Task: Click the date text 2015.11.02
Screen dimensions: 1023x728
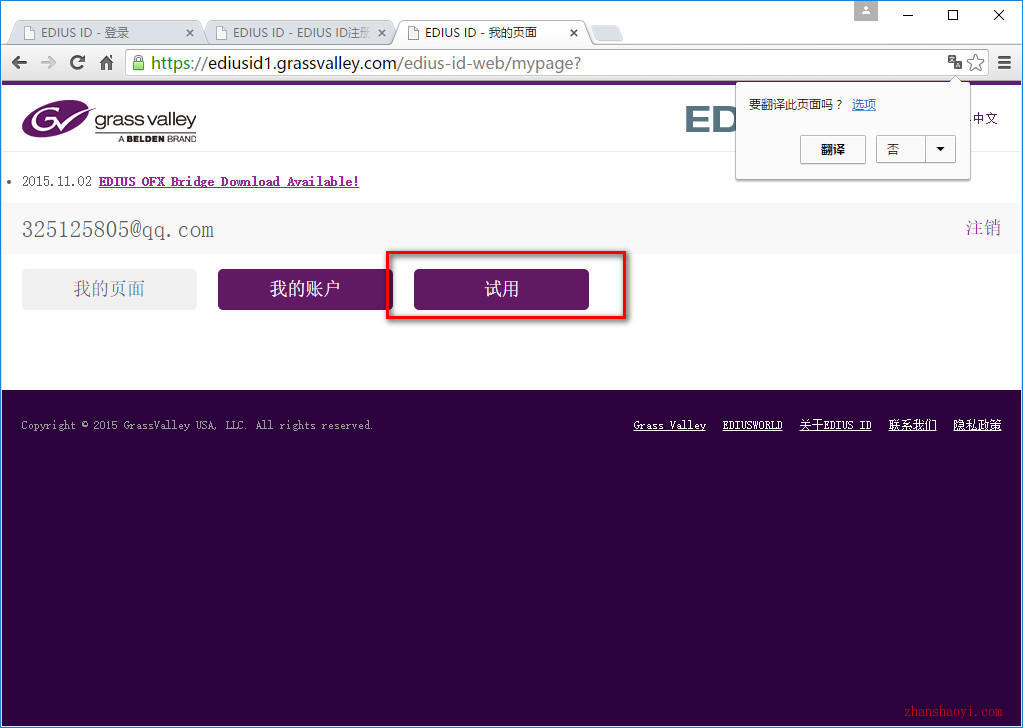Action: (x=57, y=181)
